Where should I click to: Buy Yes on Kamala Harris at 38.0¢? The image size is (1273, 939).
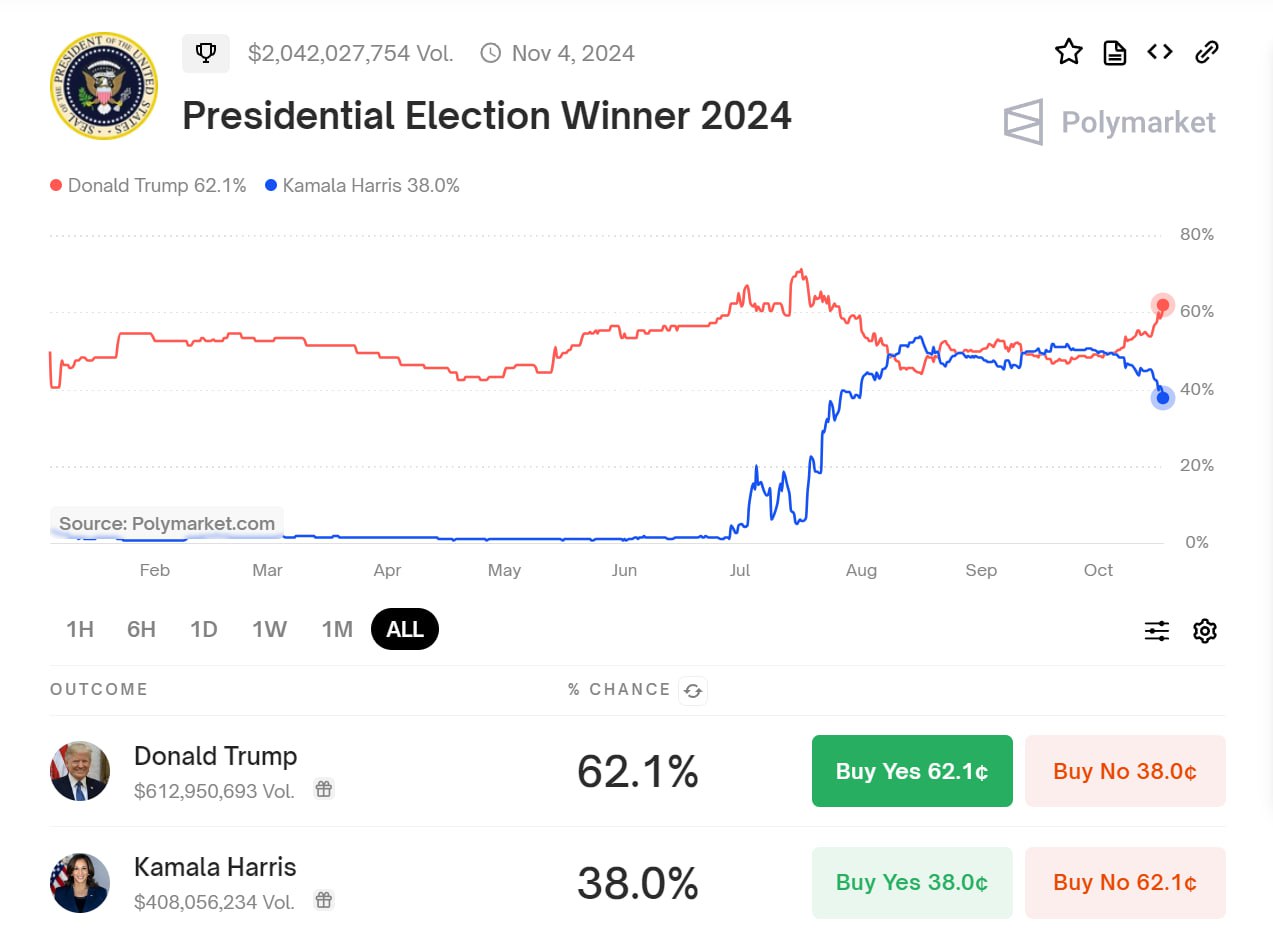tap(912, 882)
